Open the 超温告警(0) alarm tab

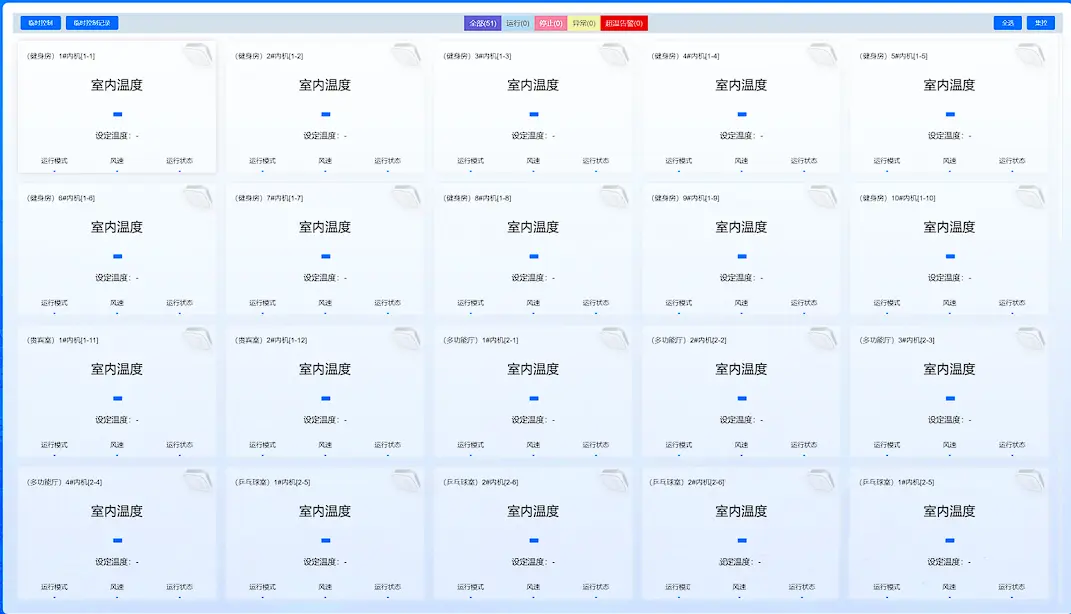click(624, 23)
